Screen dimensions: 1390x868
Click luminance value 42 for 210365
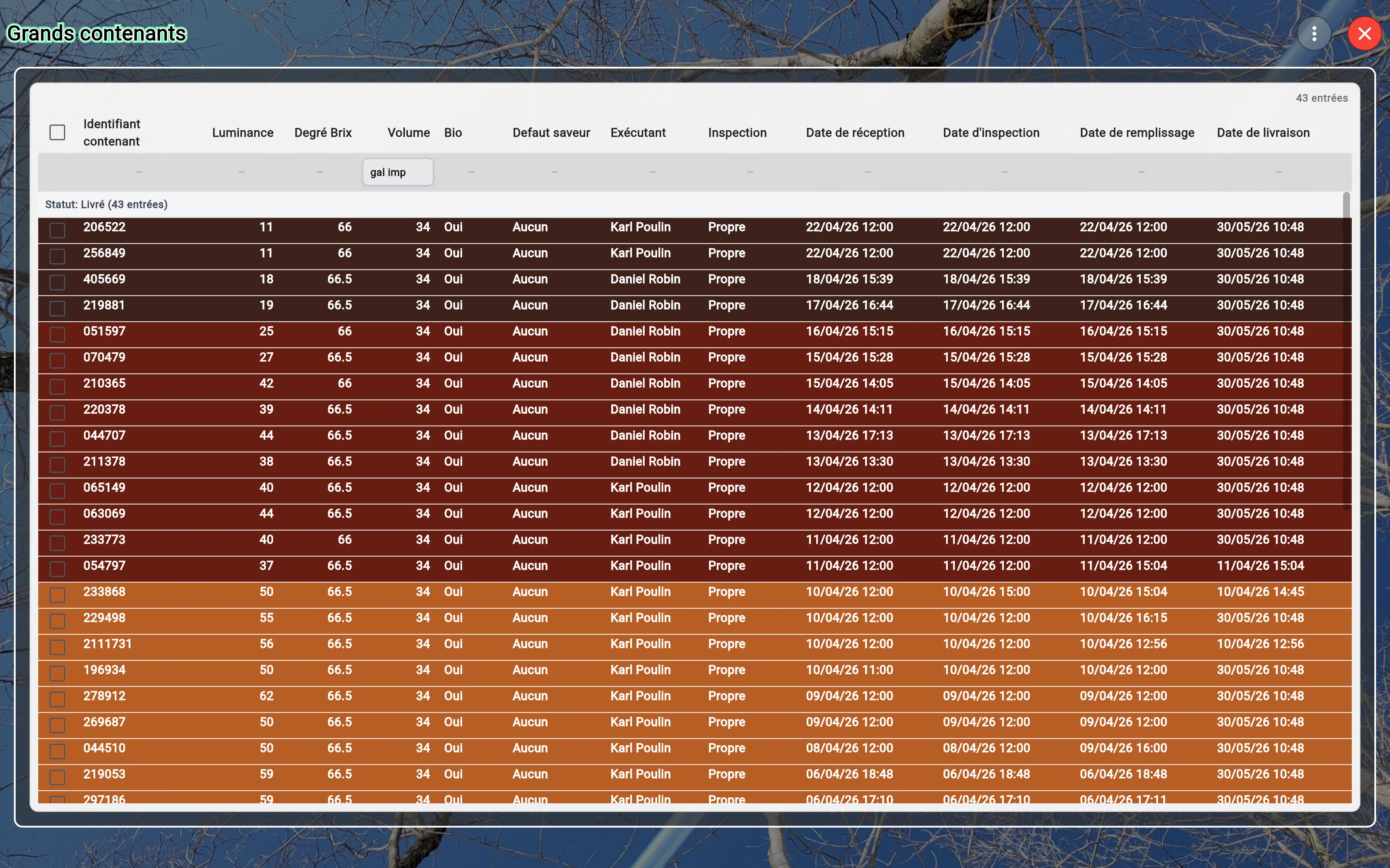266,383
